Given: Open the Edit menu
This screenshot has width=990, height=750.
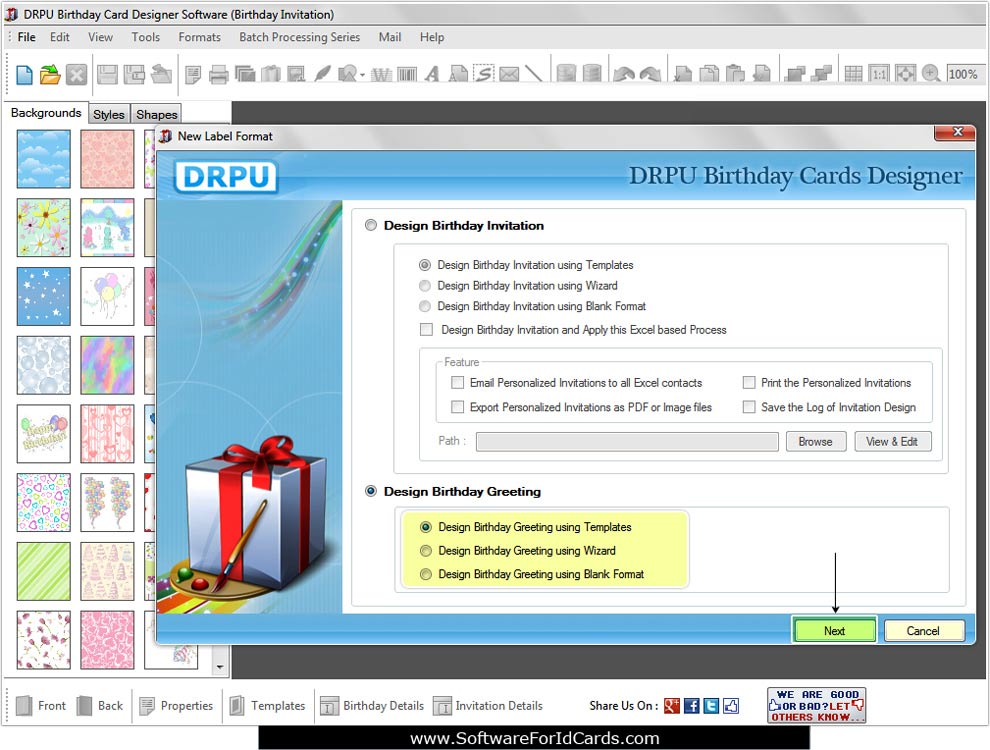Looking at the screenshot, I should (60, 37).
